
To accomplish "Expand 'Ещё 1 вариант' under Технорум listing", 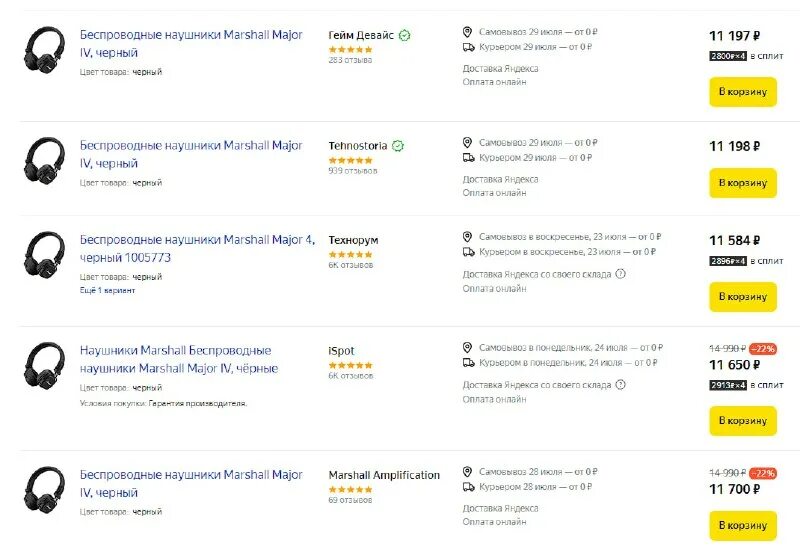I will pos(107,290).
